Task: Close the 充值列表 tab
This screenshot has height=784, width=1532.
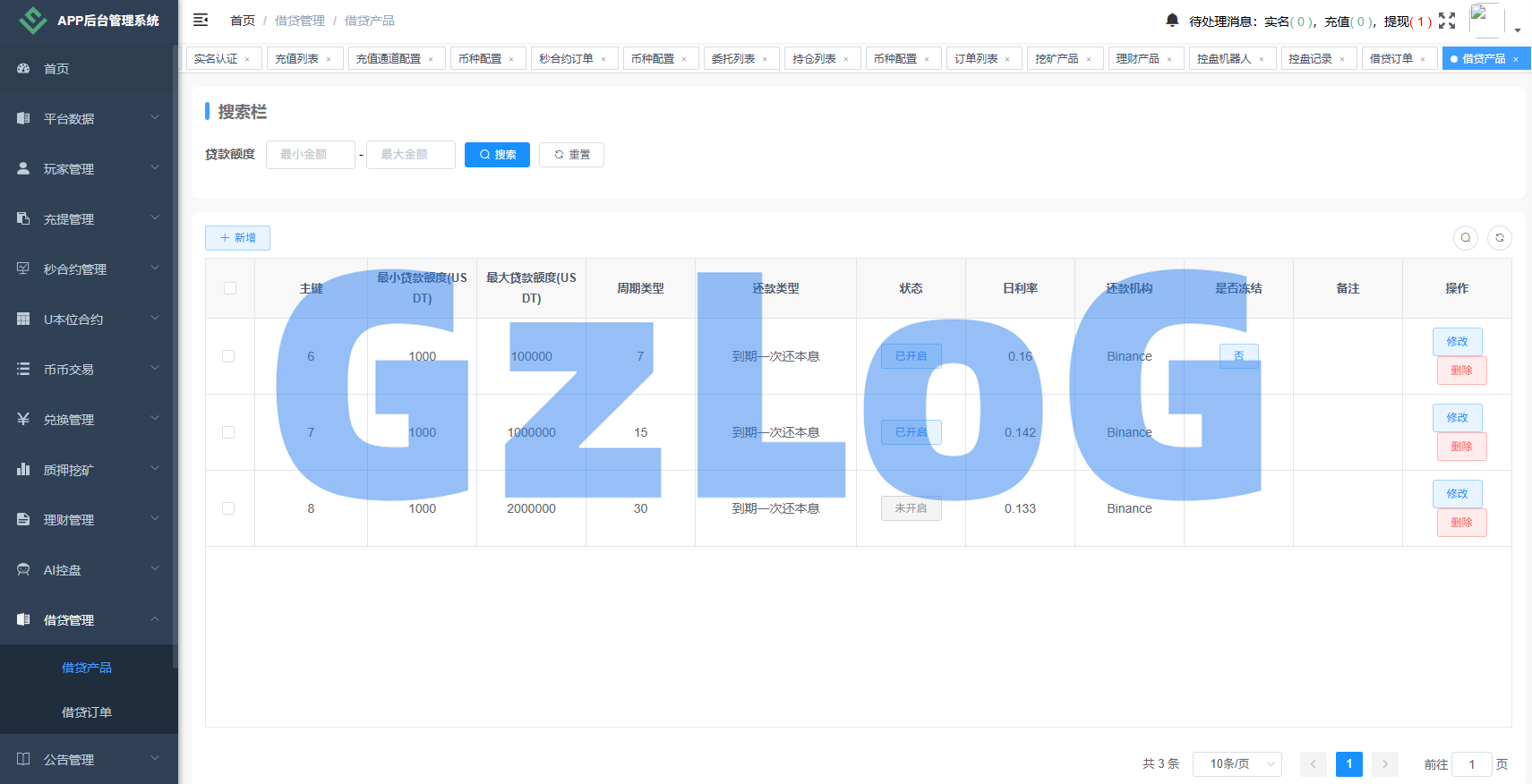Action: click(x=329, y=59)
